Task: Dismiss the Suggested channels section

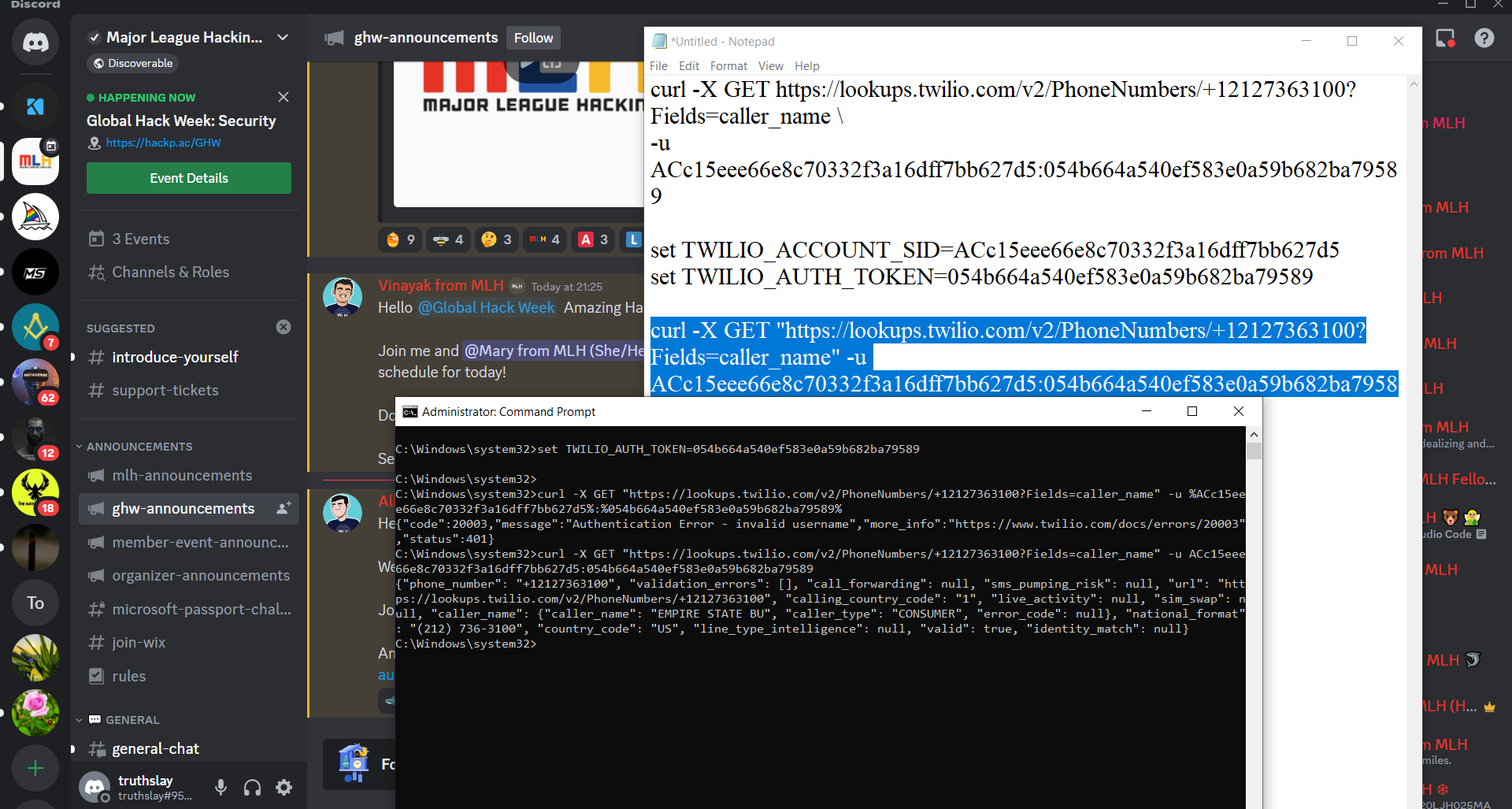Action: click(283, 327)
